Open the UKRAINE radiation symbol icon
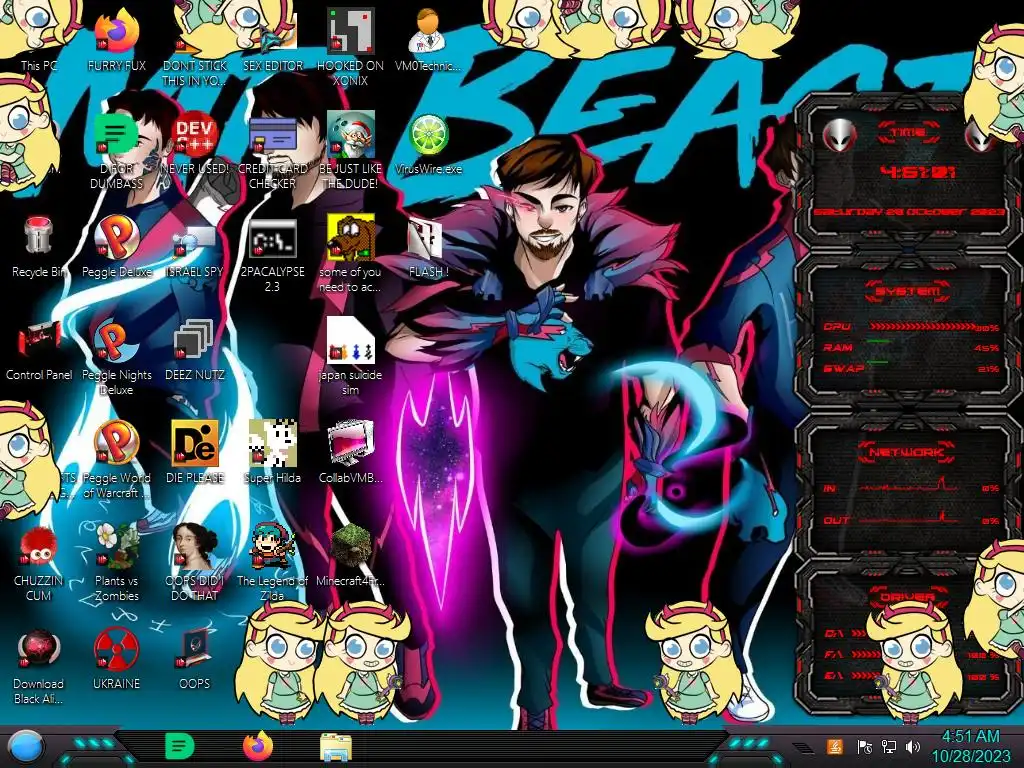1024x768 pixels. [x=116, y=658]
